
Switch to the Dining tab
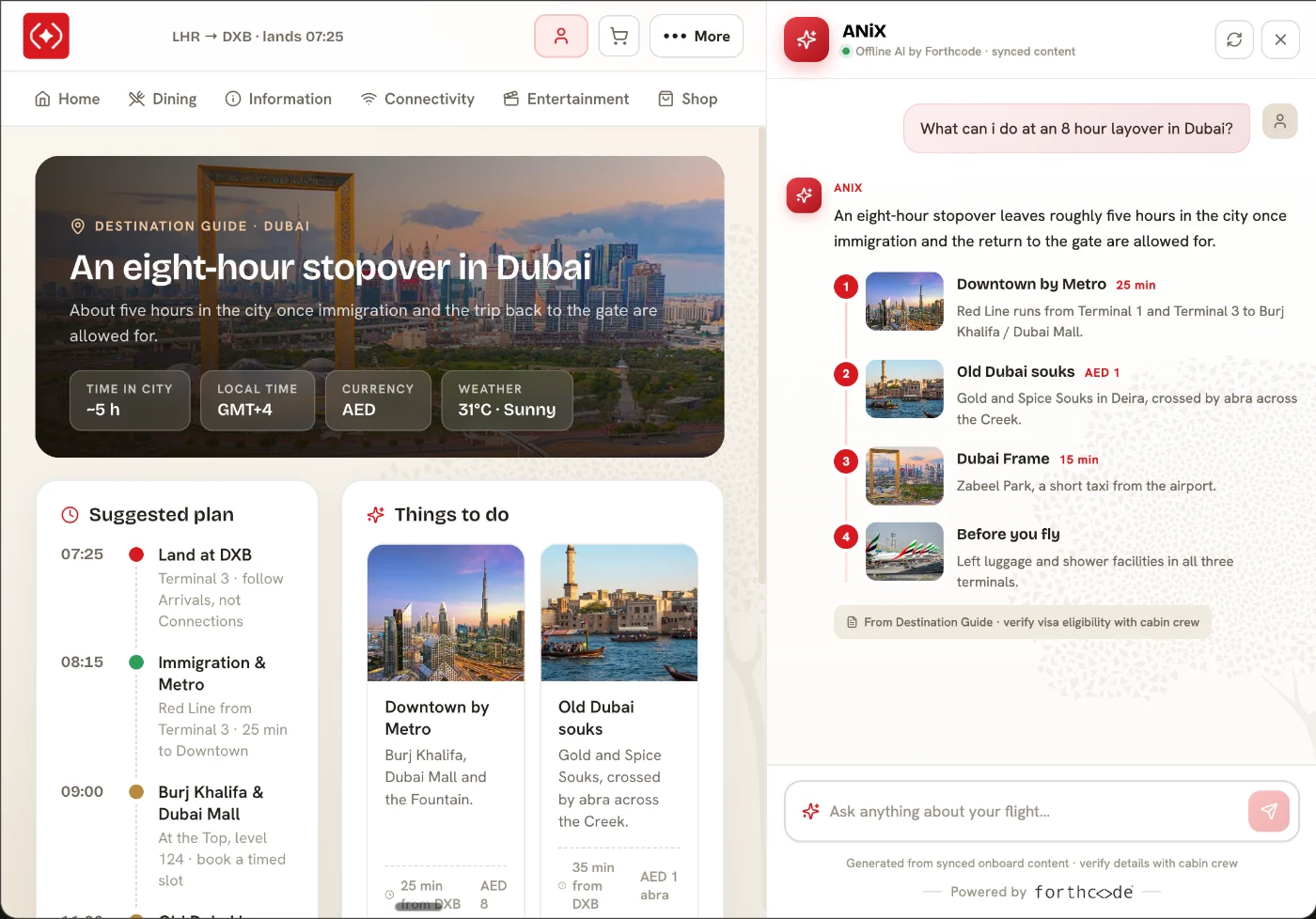tap(163, 99)
